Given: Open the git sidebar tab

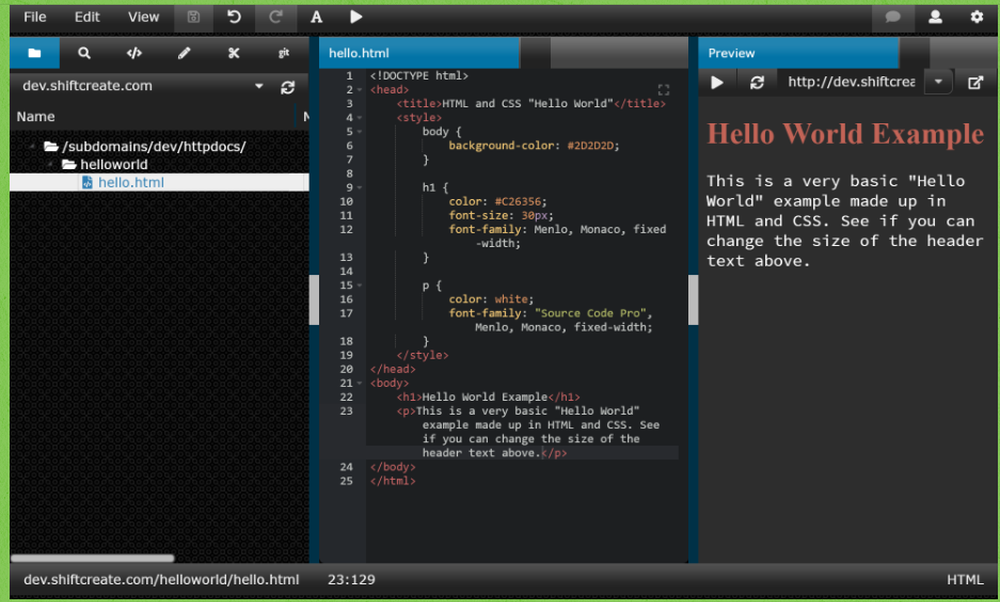Looking at the screenshot, I should tap(283, 53).
